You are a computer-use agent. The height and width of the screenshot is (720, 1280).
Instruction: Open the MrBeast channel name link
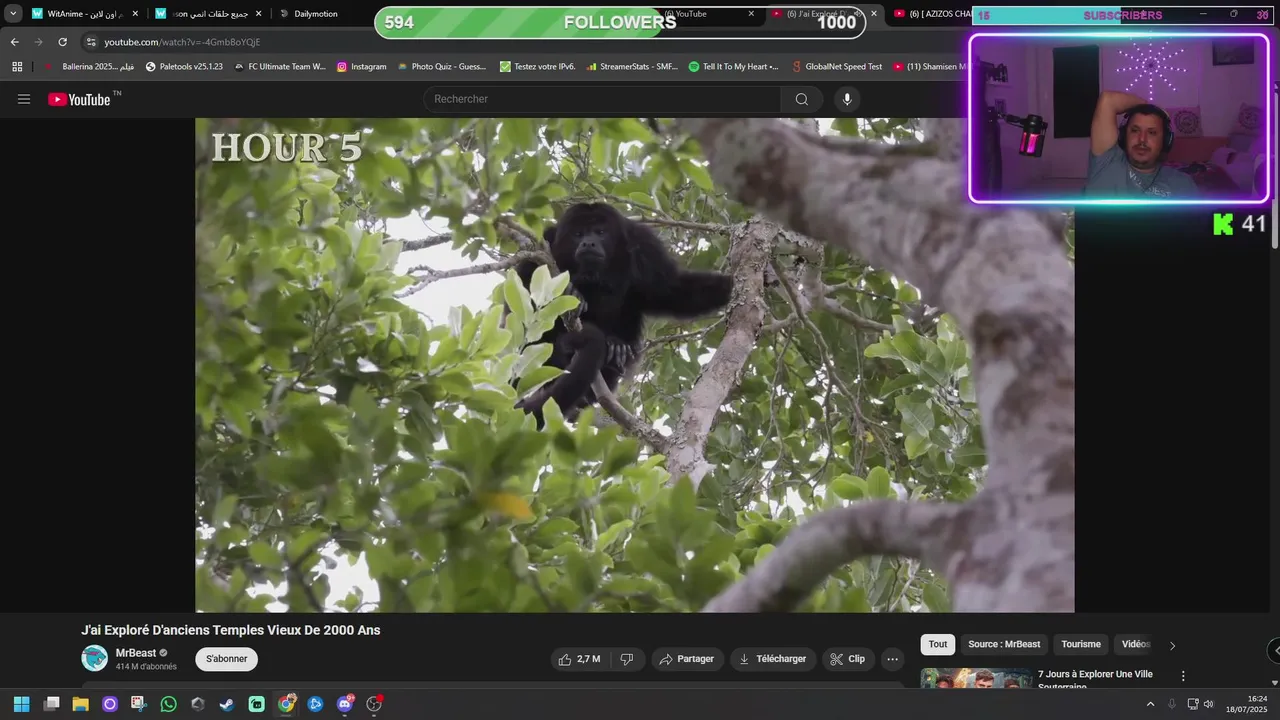pos(136,653)
